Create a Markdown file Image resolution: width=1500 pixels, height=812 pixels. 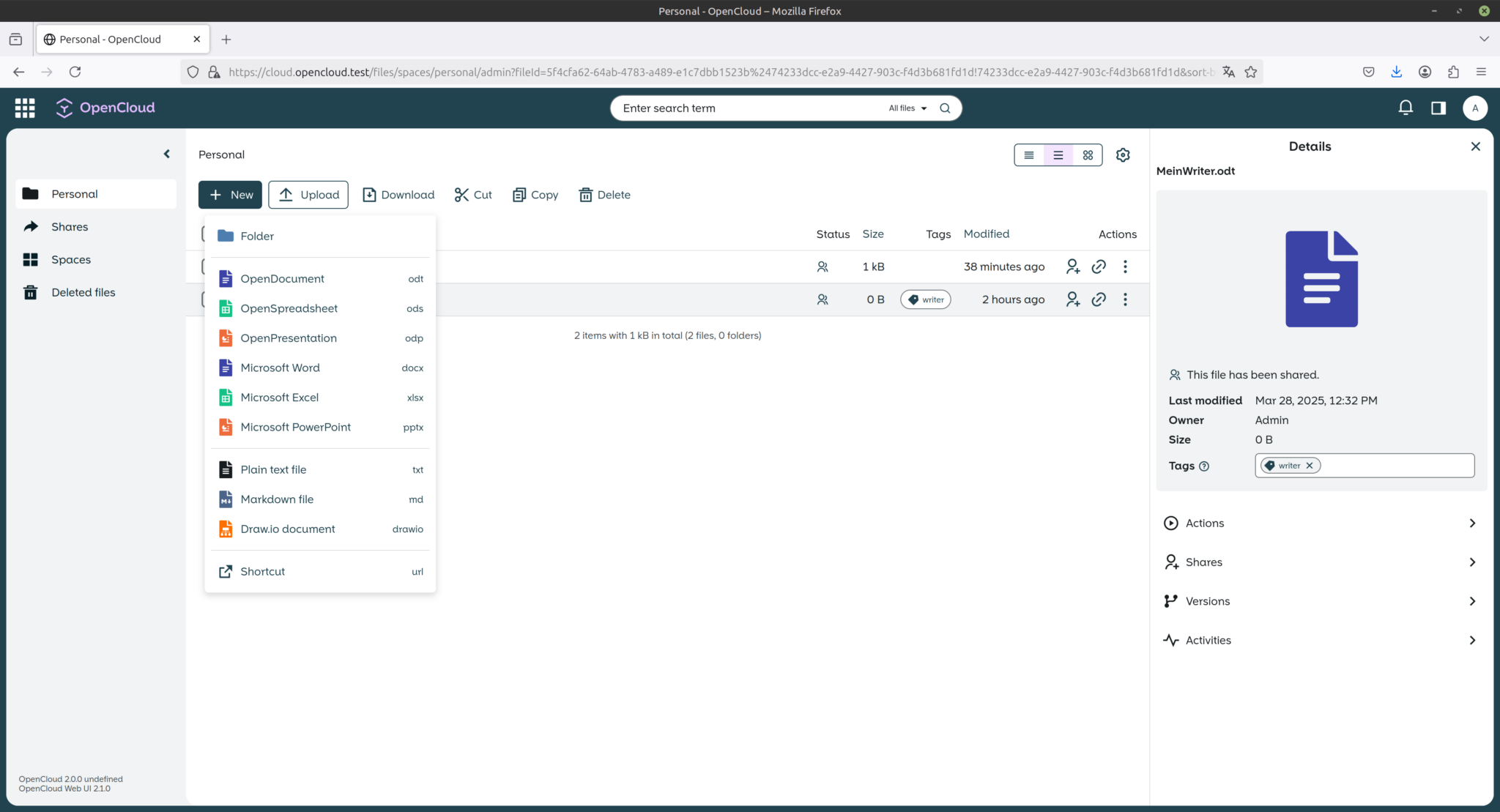[x=320, y=499]
